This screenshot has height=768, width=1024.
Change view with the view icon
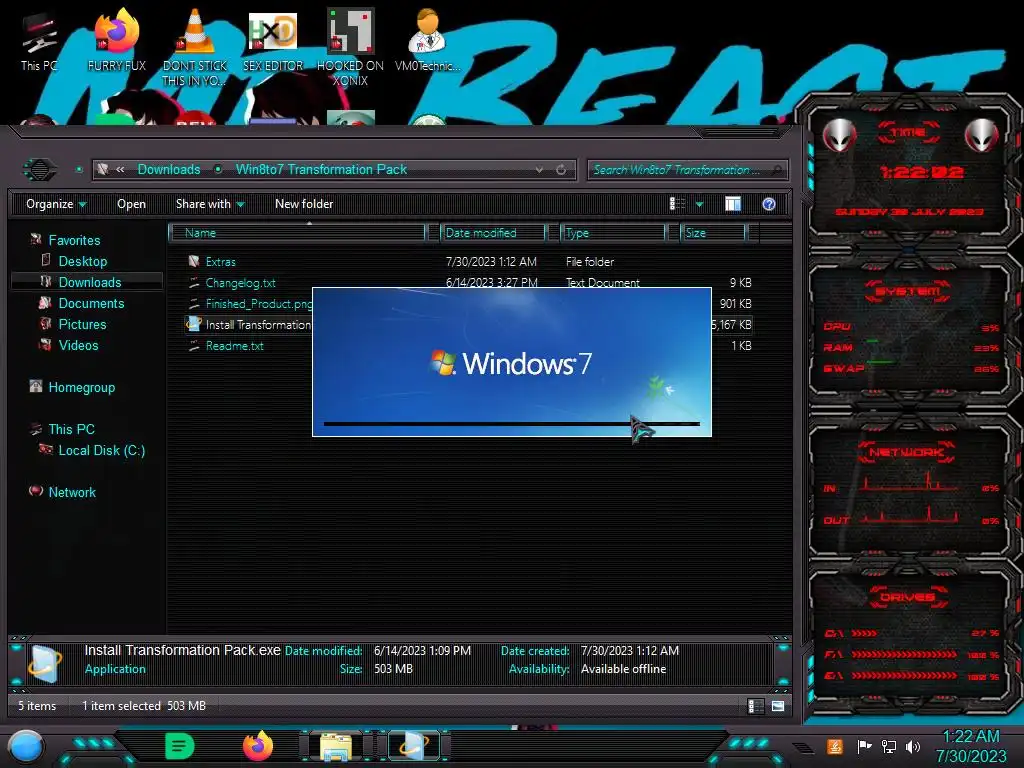click(677, 204)
